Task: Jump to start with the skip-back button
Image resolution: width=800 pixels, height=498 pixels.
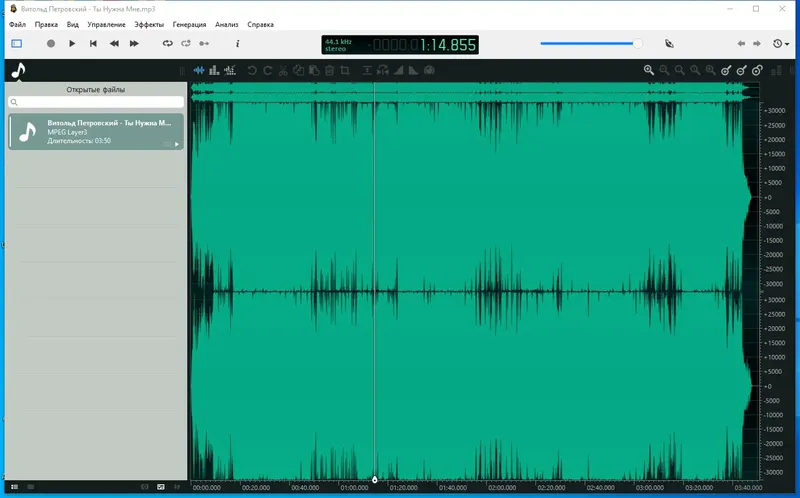Action: click(93, 43)
